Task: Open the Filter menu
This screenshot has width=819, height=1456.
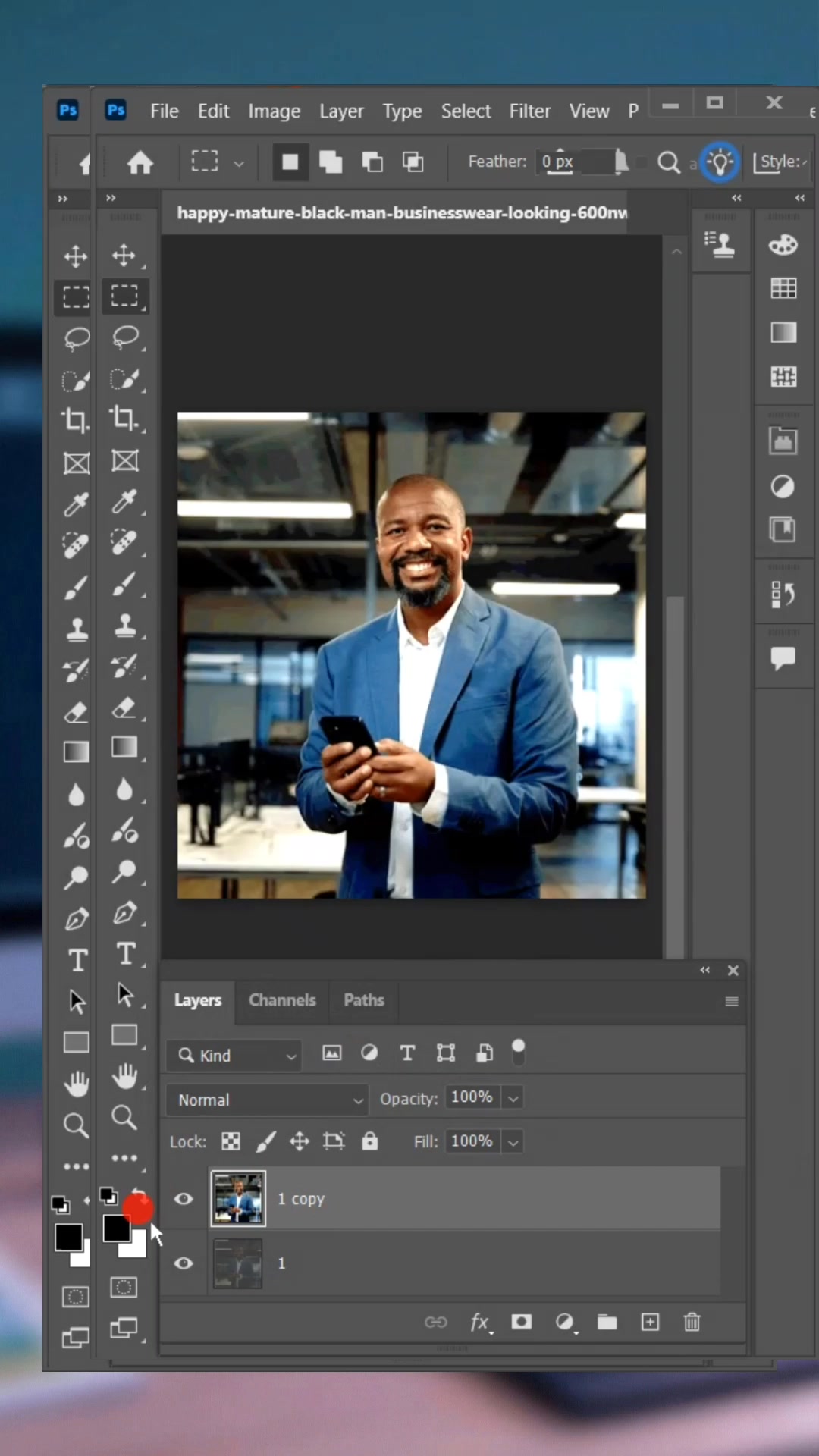Action: pyautogui.click(x=530, y=111)
